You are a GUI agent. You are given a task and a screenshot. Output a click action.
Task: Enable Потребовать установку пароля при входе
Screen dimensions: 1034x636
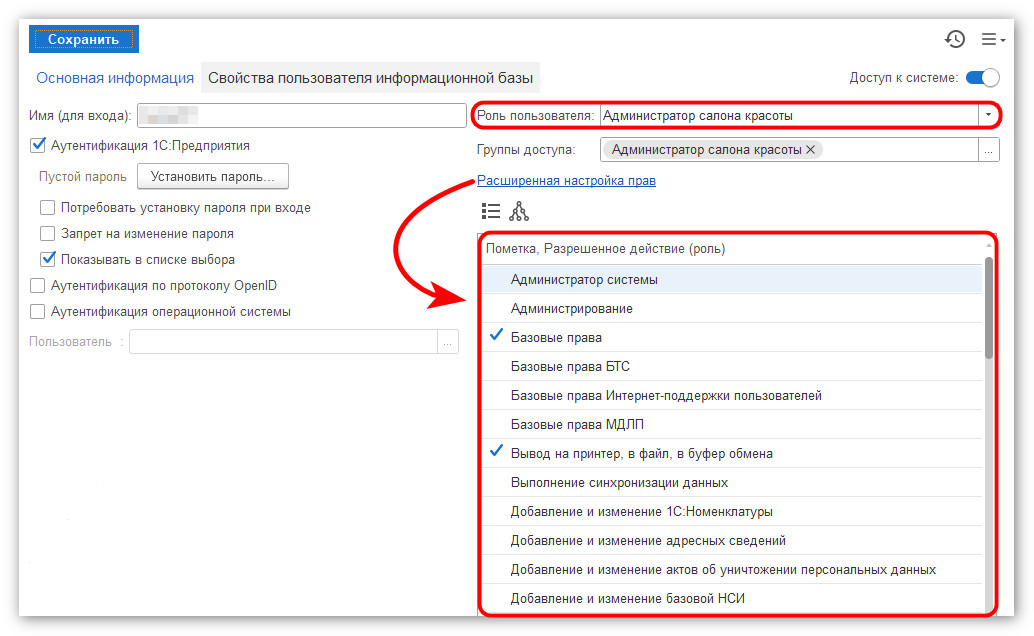[47, 208]
